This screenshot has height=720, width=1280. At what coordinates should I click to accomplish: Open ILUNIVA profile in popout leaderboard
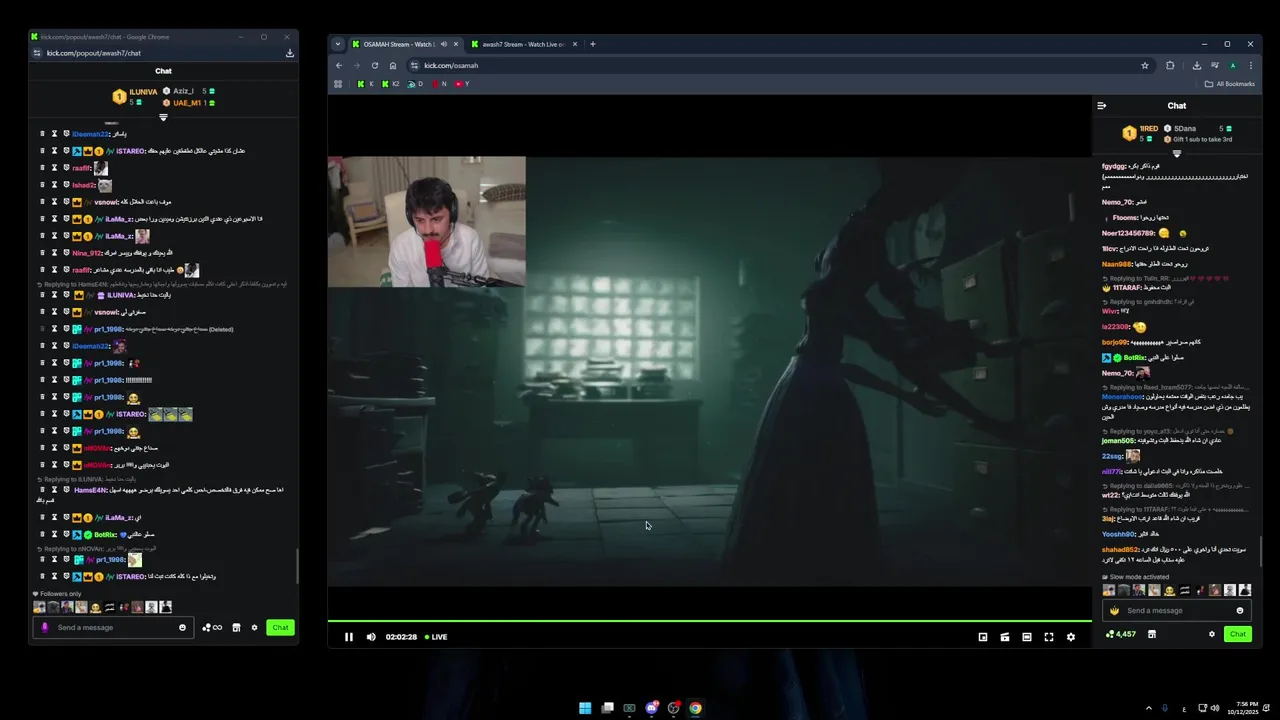(143, 92)
